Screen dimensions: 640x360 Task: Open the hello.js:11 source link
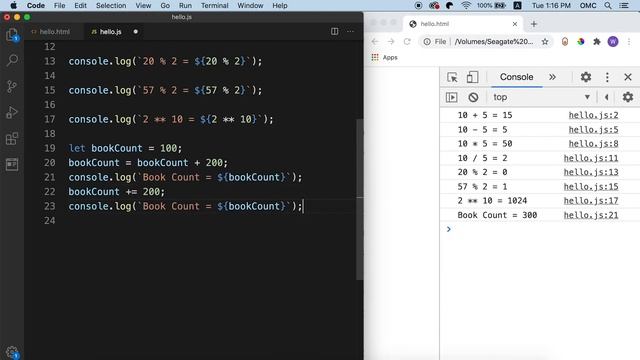[591, 158]
